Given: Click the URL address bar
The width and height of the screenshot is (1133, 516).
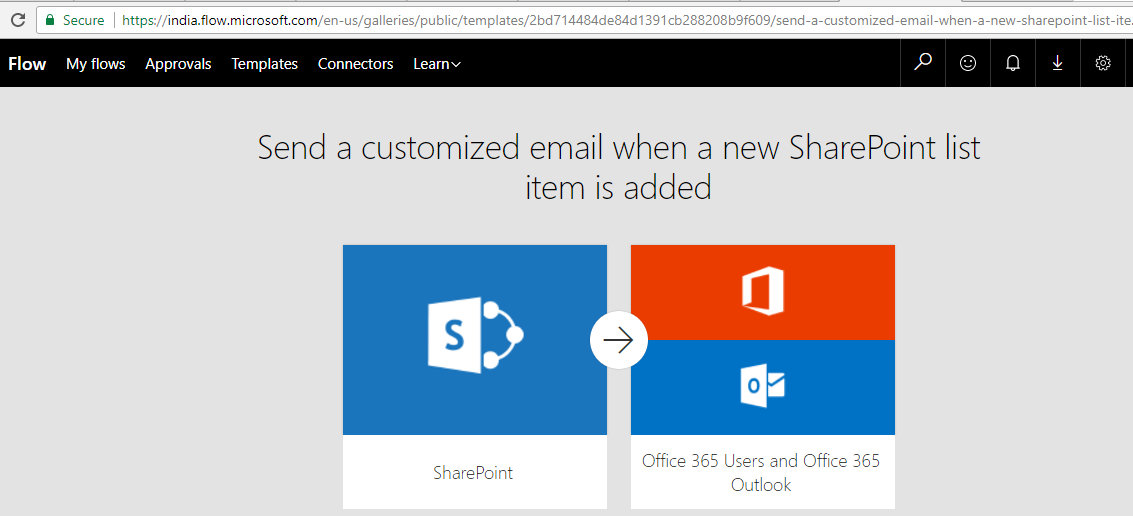Looking at the screenshot, I should [x=584, y=20].
